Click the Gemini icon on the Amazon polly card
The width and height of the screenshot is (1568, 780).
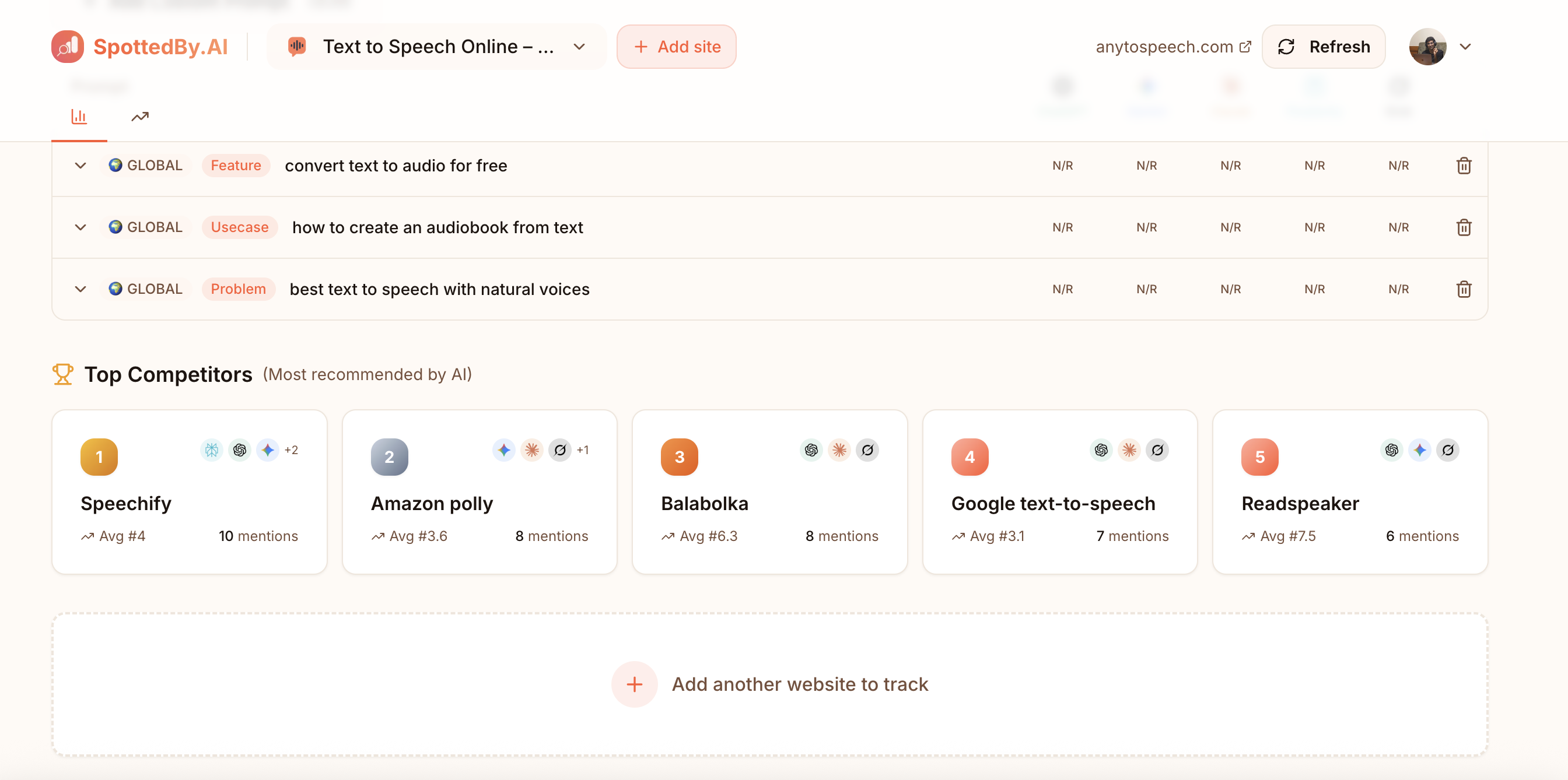click(x=504, y=450)
